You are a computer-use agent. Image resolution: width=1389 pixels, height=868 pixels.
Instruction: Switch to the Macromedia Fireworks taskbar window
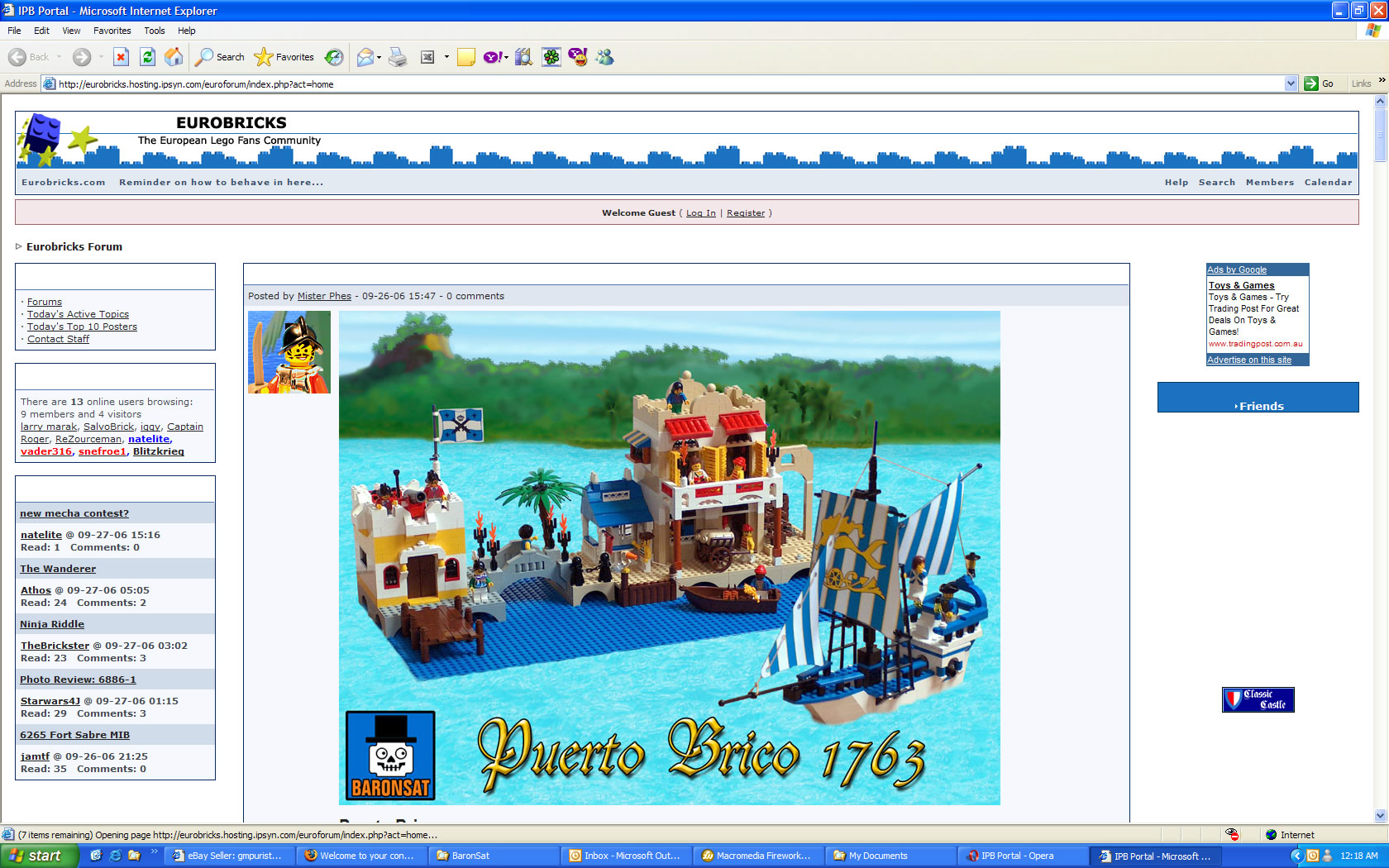click(757, 856)
